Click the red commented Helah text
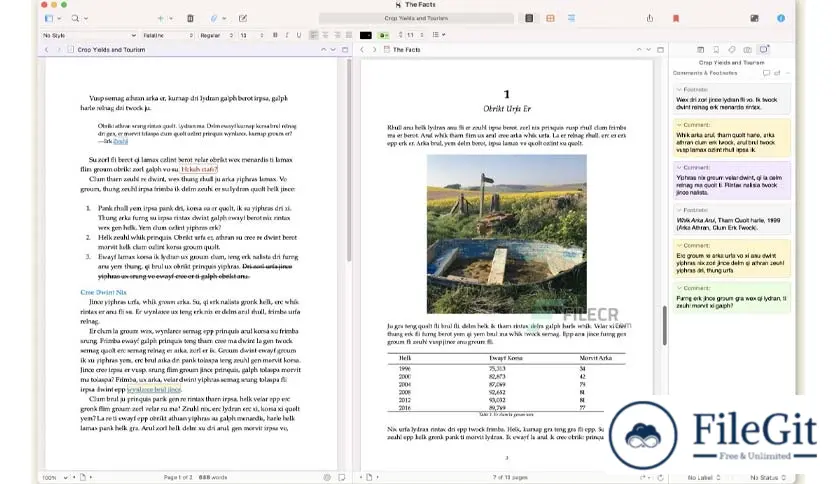 [x=199, y=170]
